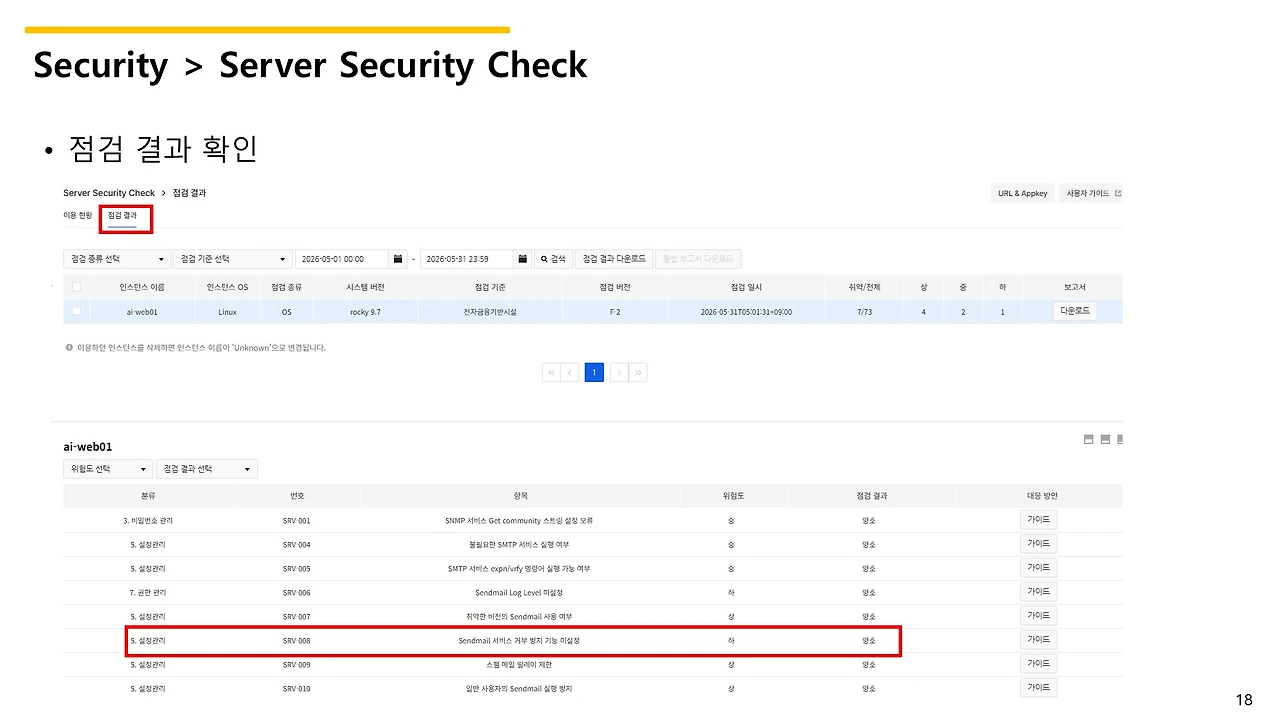The image size is (1280, 720).
Task: Go to first page of results
Action: point(551,372)
